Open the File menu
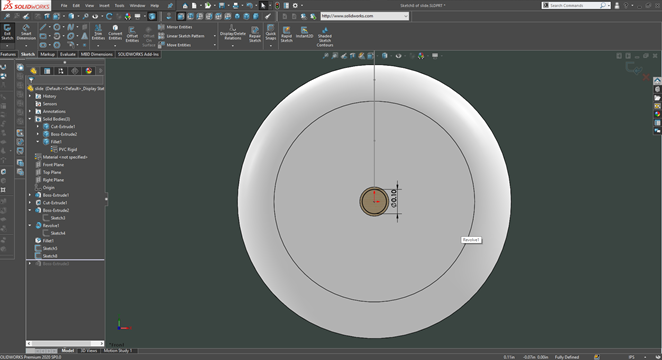This screenshot has width=662, height=360. click(x=64, y=5)
